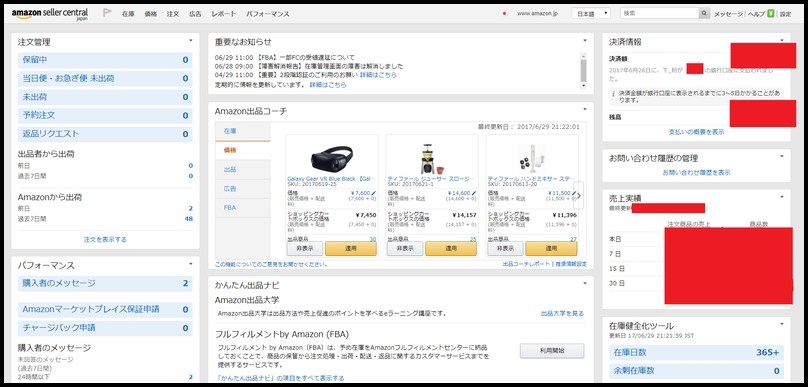Click the Galaxy Gear VR Blue Black title
The image size is (808, 387).
[x=331, y=179]
